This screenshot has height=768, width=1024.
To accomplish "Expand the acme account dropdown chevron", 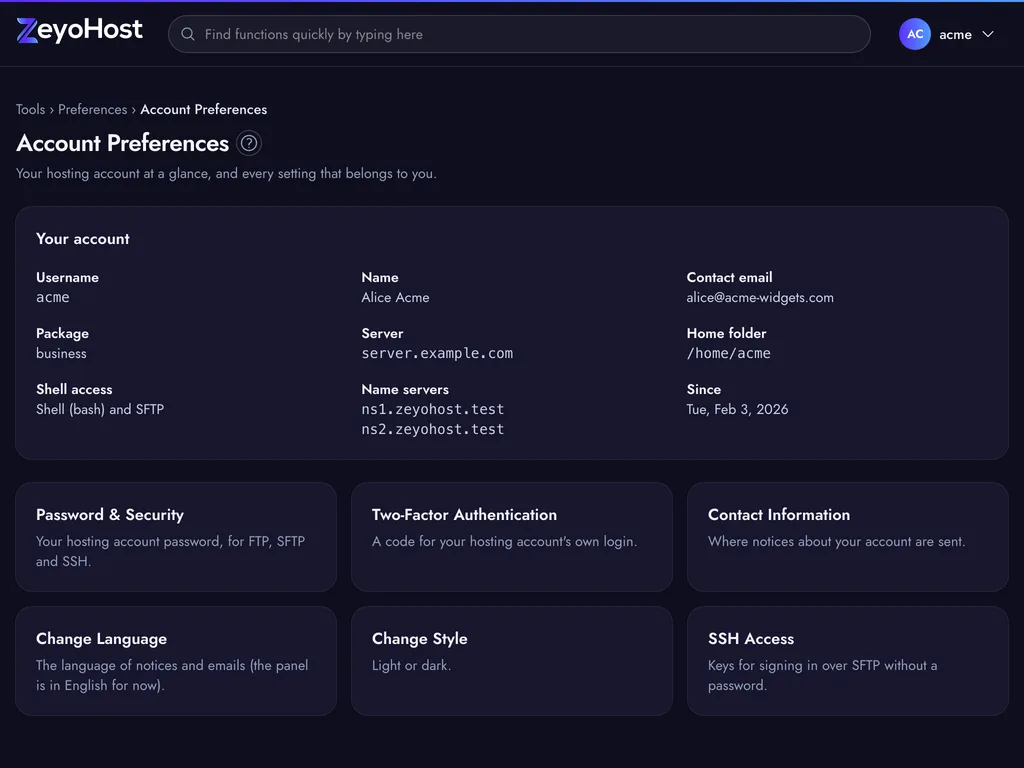I will [988, 34].
